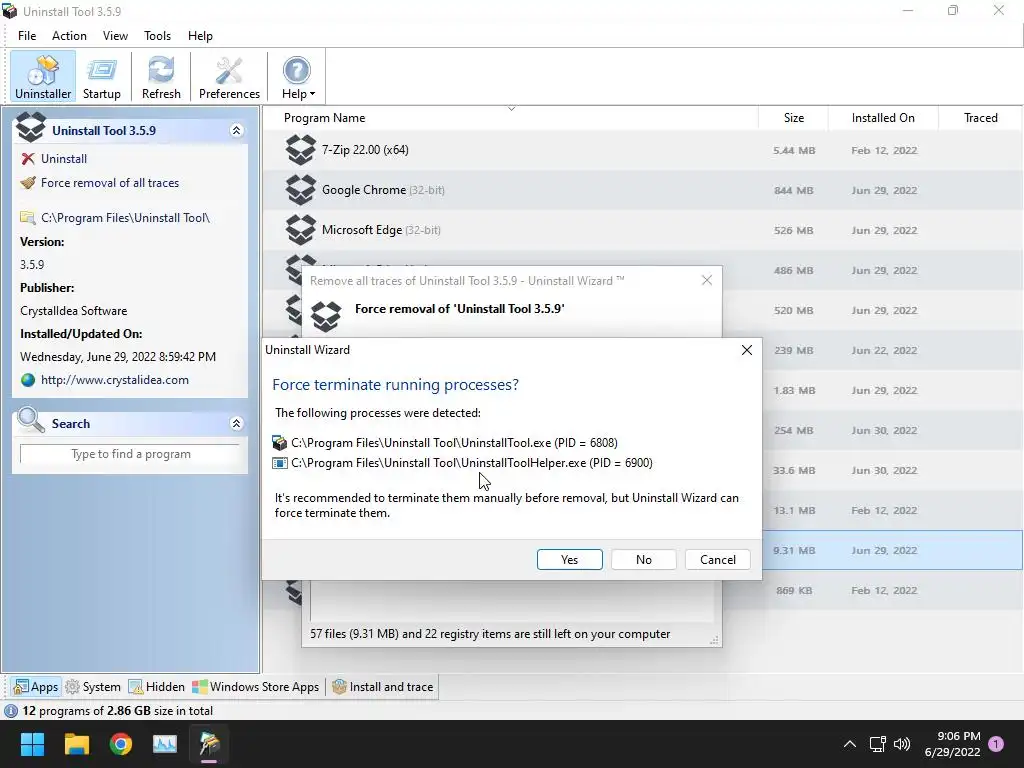
Task: Select the UninstallTool.exe process icon
Action: (280, 443)
